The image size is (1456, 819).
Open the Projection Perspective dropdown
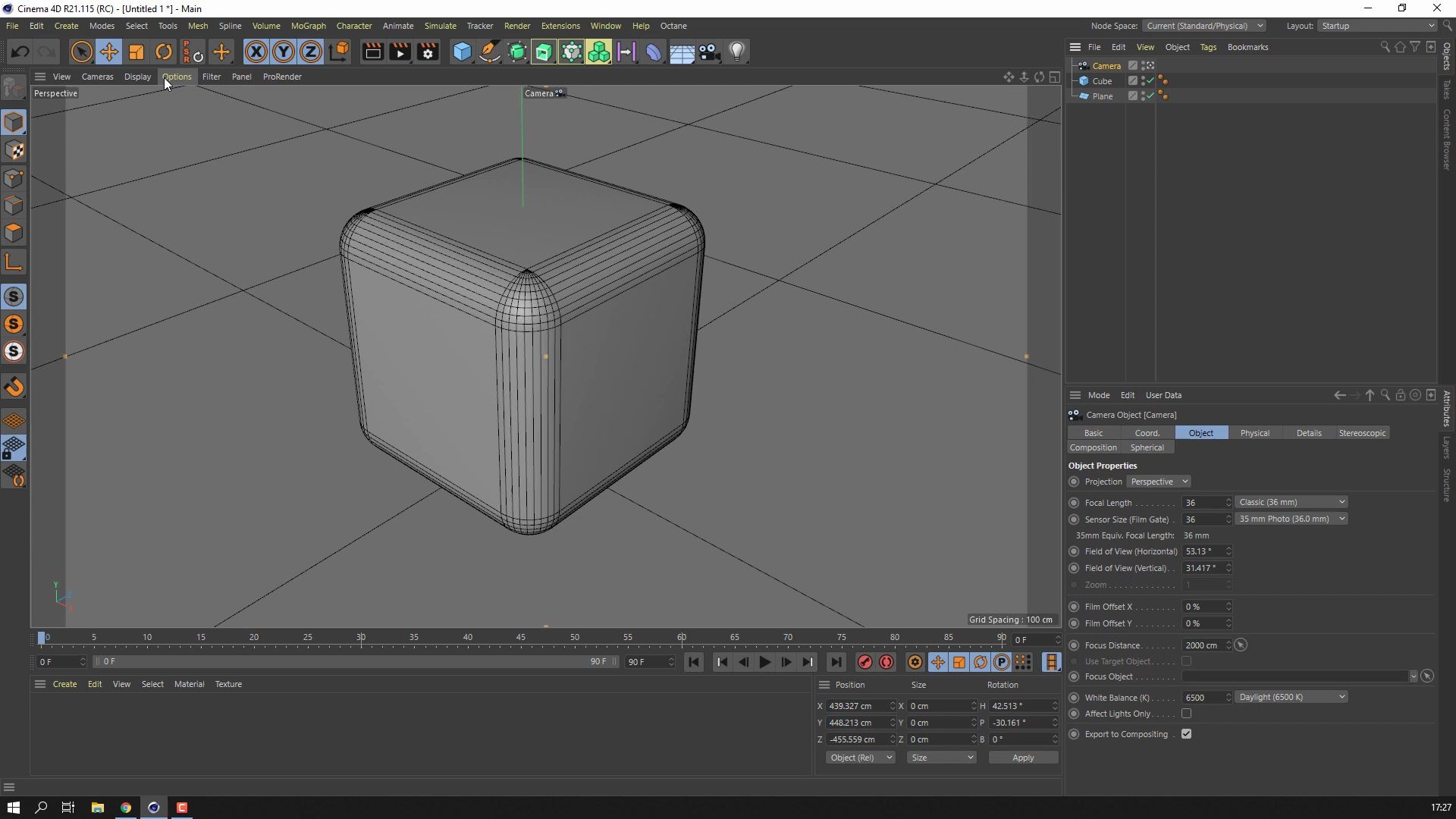click(x=1158, y=482)
